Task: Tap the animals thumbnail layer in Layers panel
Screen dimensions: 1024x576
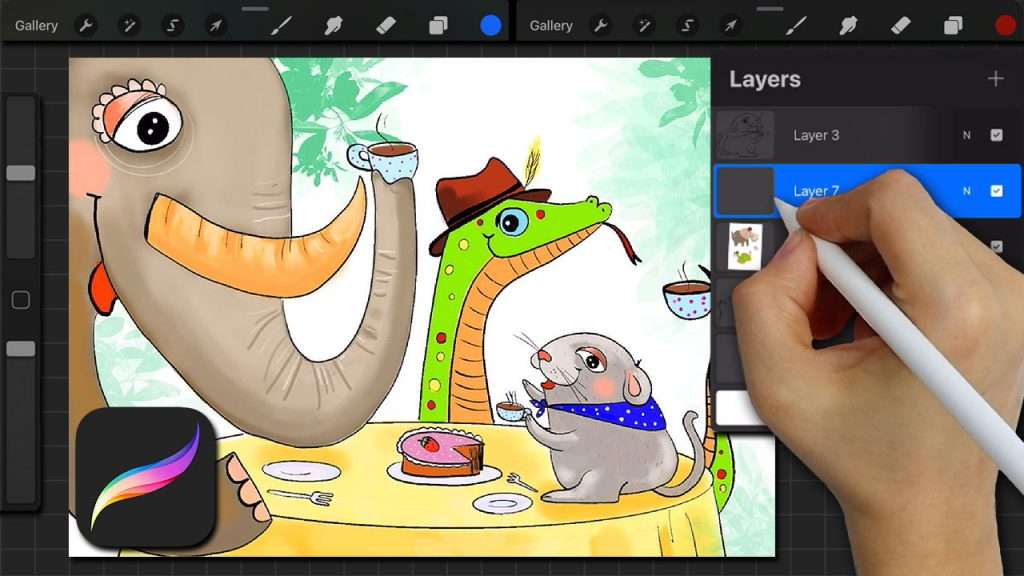Action: 744,246
